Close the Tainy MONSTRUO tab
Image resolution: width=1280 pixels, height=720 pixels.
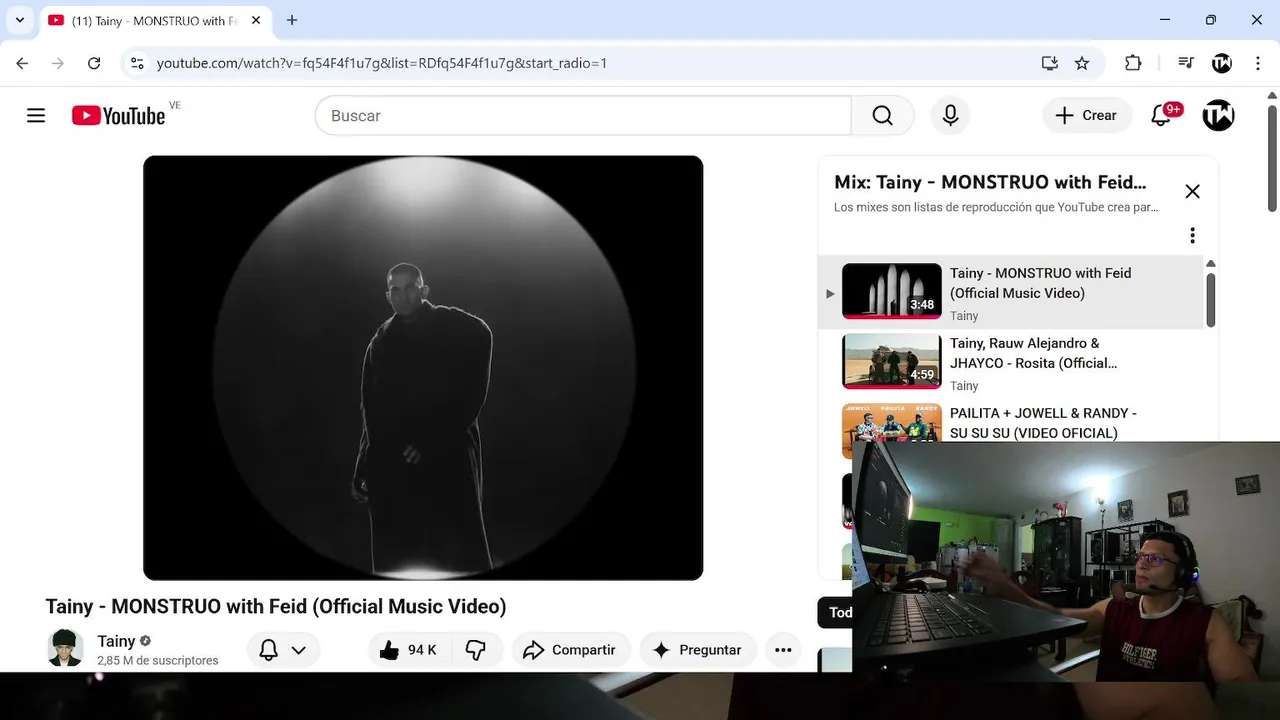click(x=255, y=20)
